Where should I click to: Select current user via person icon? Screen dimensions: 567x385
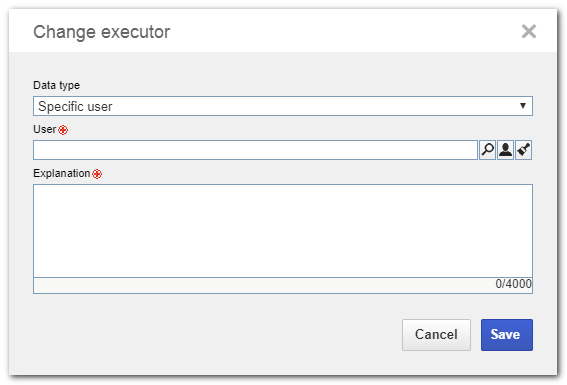click(505, 150)
